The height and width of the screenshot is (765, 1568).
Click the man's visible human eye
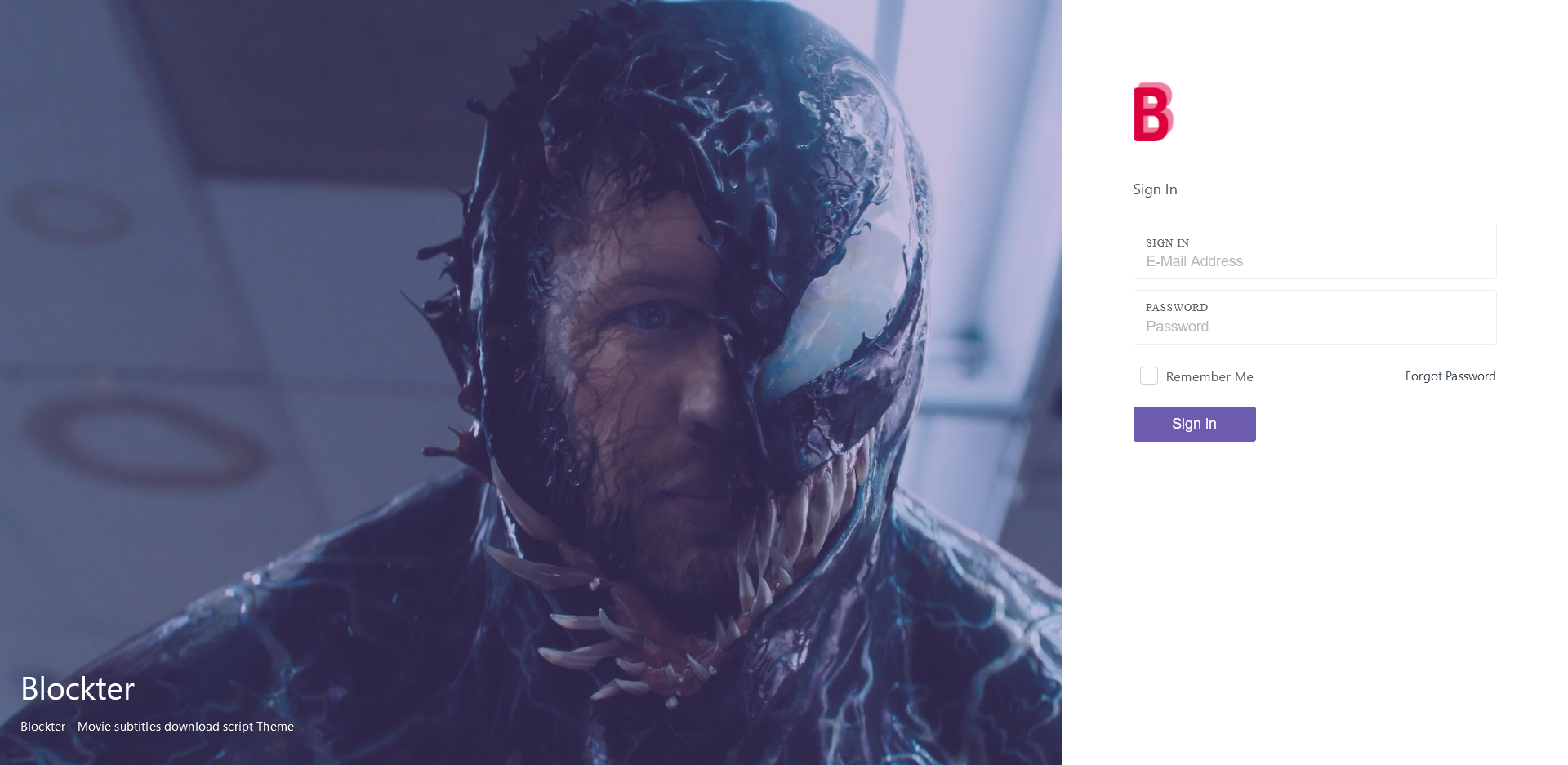pos(649,314)
